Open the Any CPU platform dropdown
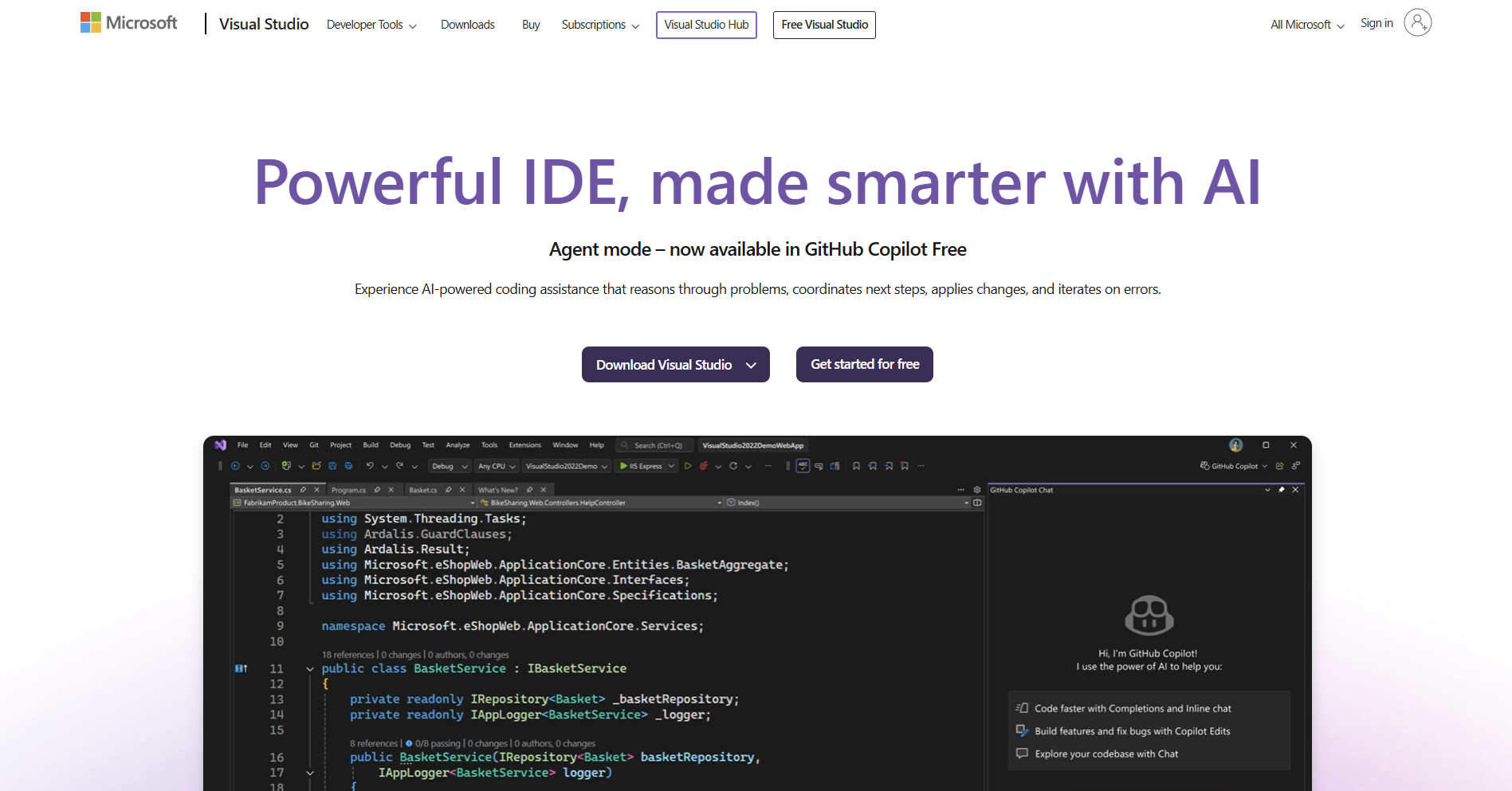This screenshot has height=791, width=1512. pos(497,466)
